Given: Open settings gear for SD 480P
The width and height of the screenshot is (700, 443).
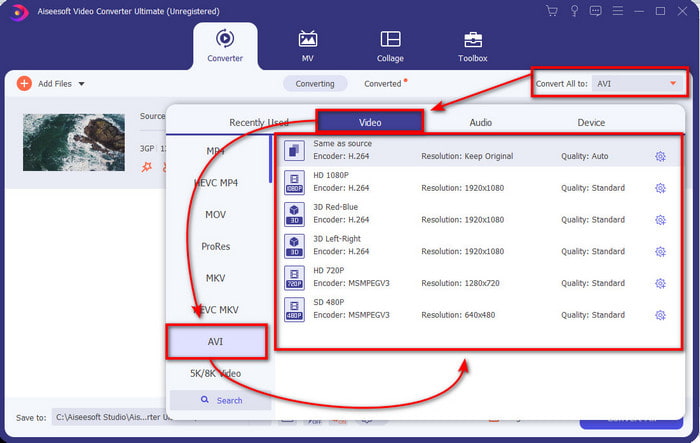Looking at the screenshot, I should click(x=660, y=315).
